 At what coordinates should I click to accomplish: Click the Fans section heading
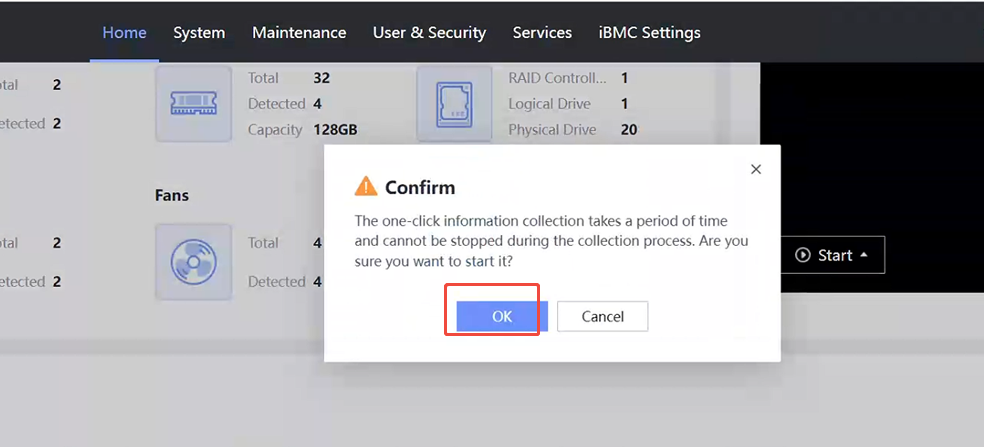point(172,195)
